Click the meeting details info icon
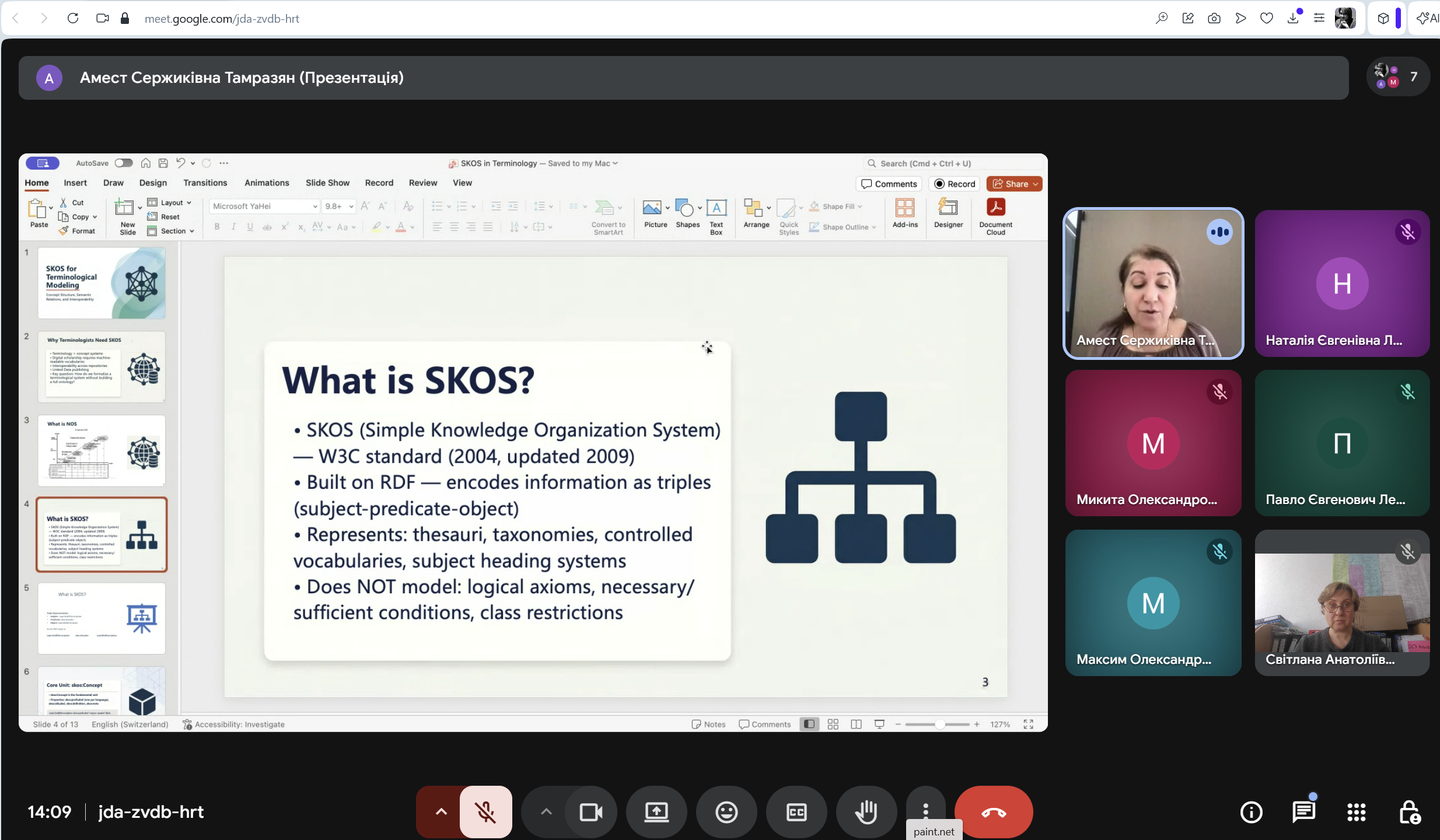Image resolution: width=1440 pixels, height=840 pixels. (1251, 811)
